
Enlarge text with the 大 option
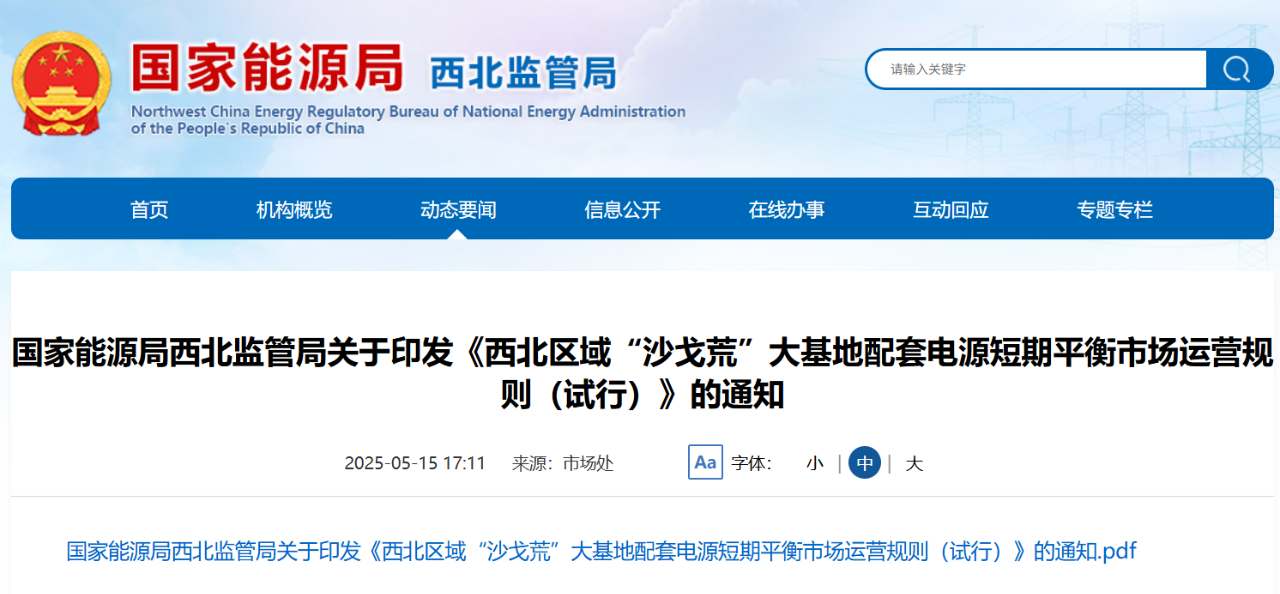coord(914,463)
